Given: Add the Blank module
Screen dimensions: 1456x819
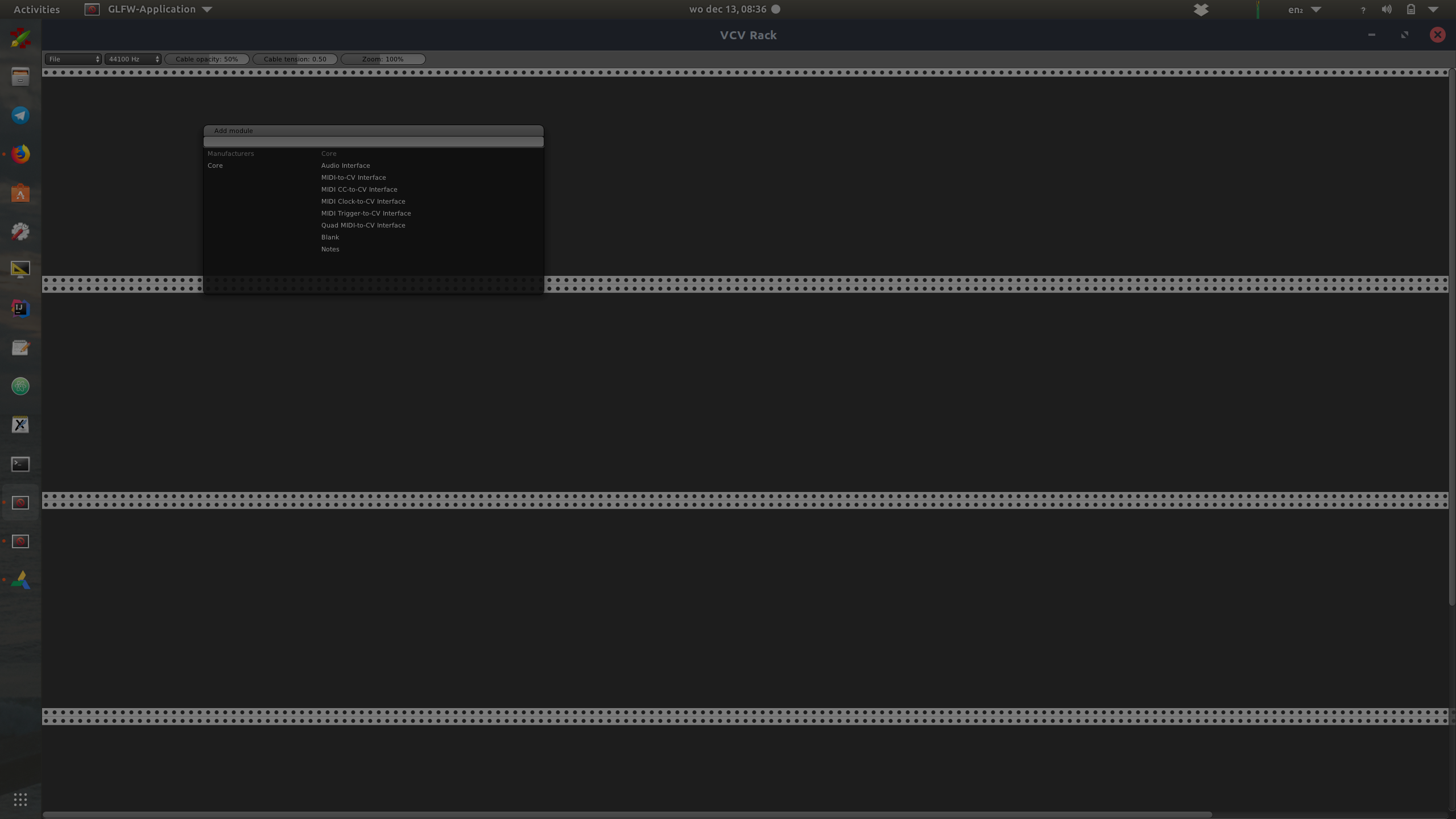Looking at the screenshot, I should (330, 237).
